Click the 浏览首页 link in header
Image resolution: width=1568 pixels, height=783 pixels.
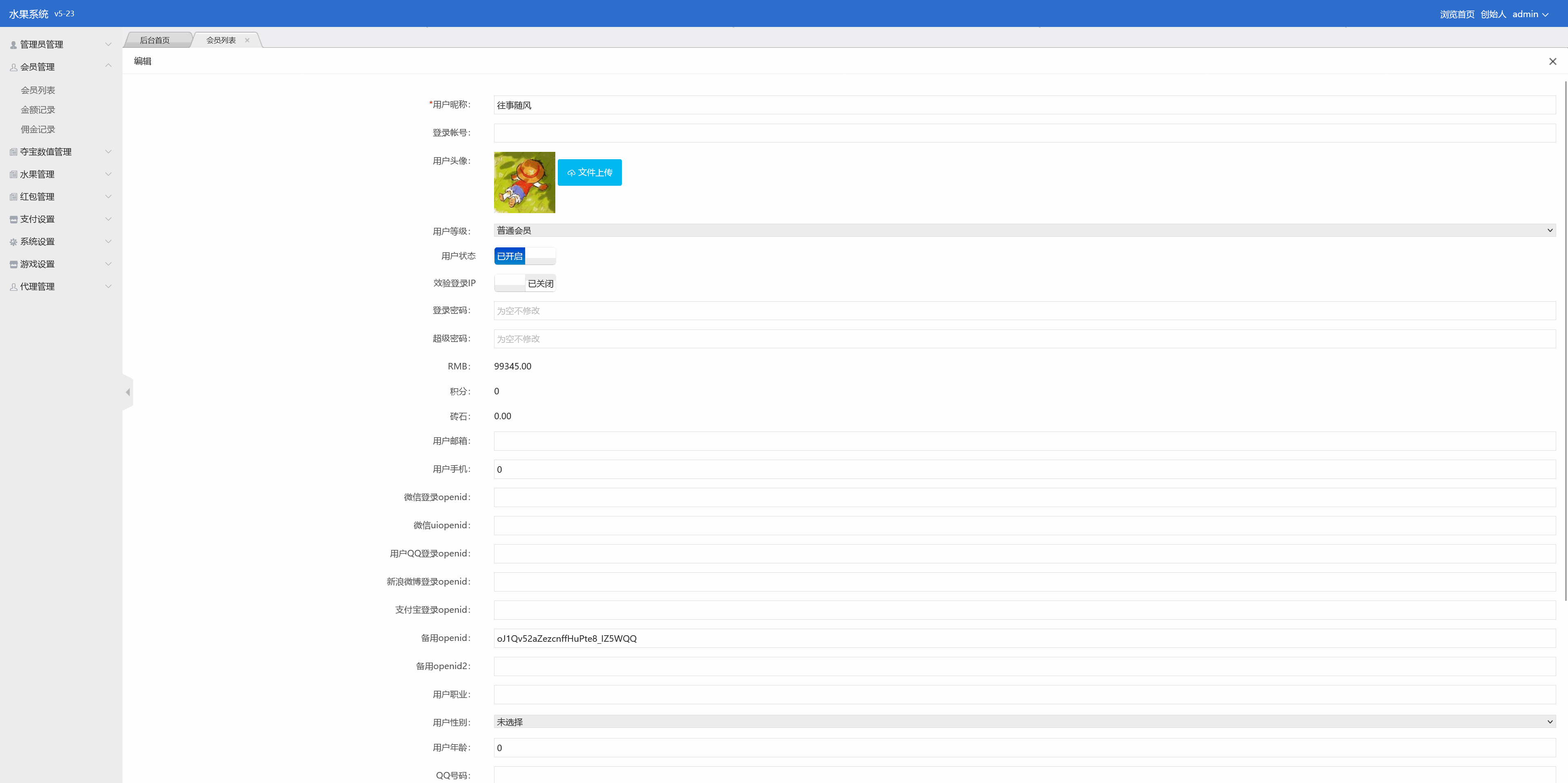(x=1457, y=14)
